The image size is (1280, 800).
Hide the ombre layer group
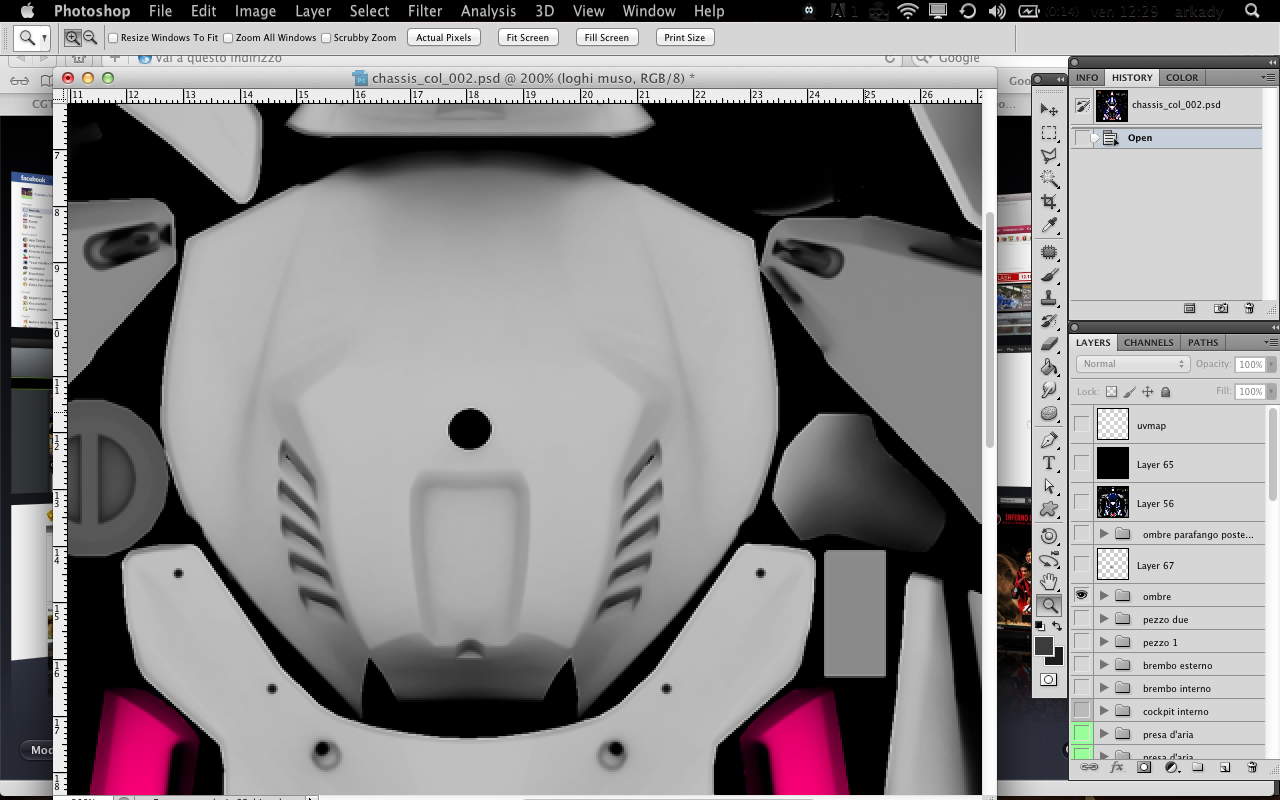pos(1082,595)
